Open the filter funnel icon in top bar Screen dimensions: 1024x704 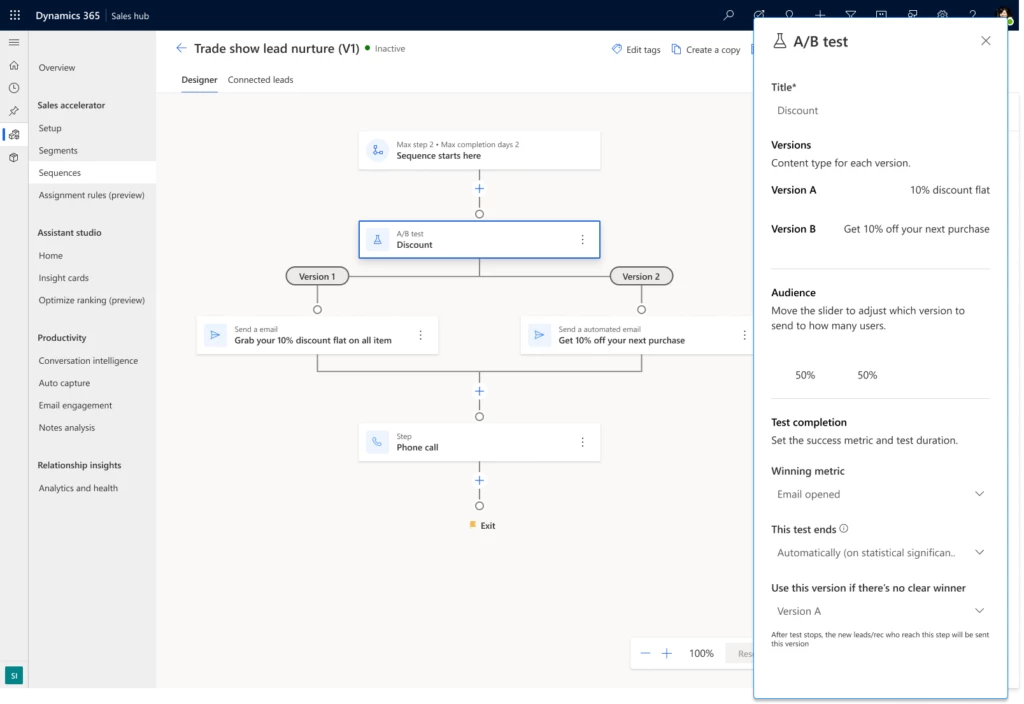(x=850, y=14)
